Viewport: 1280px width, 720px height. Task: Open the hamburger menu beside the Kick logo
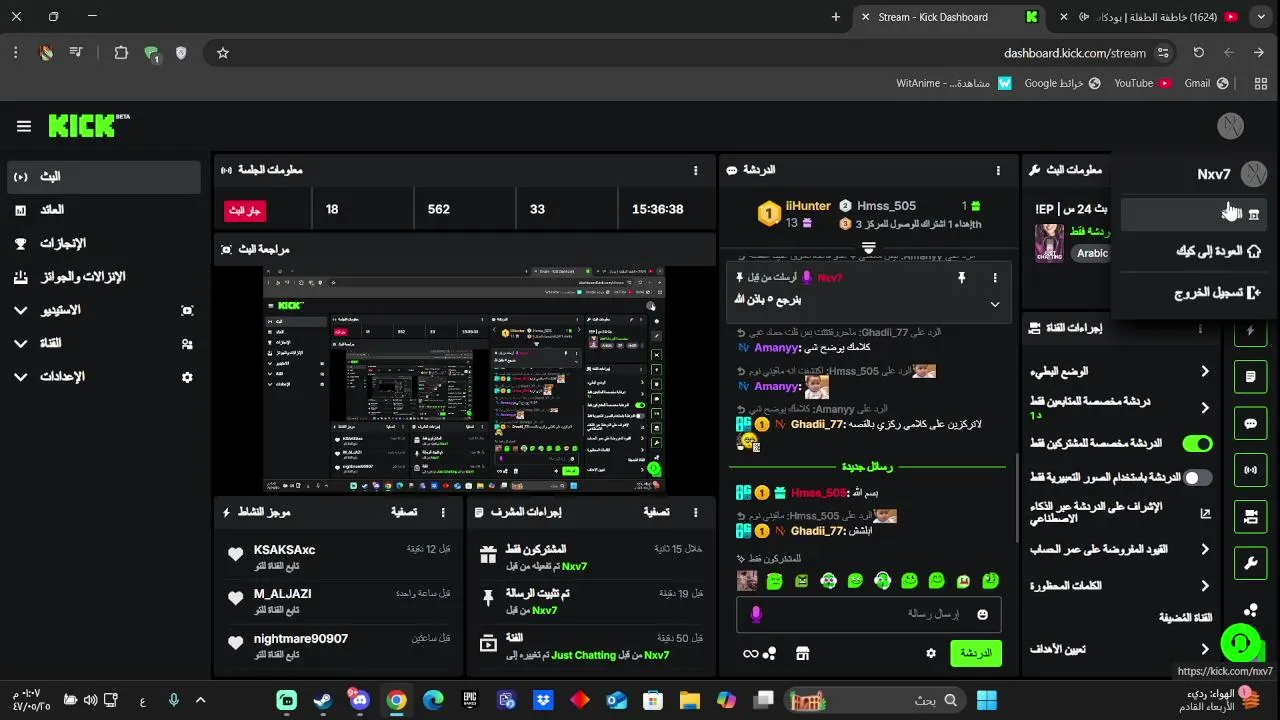tap(24, 126)
